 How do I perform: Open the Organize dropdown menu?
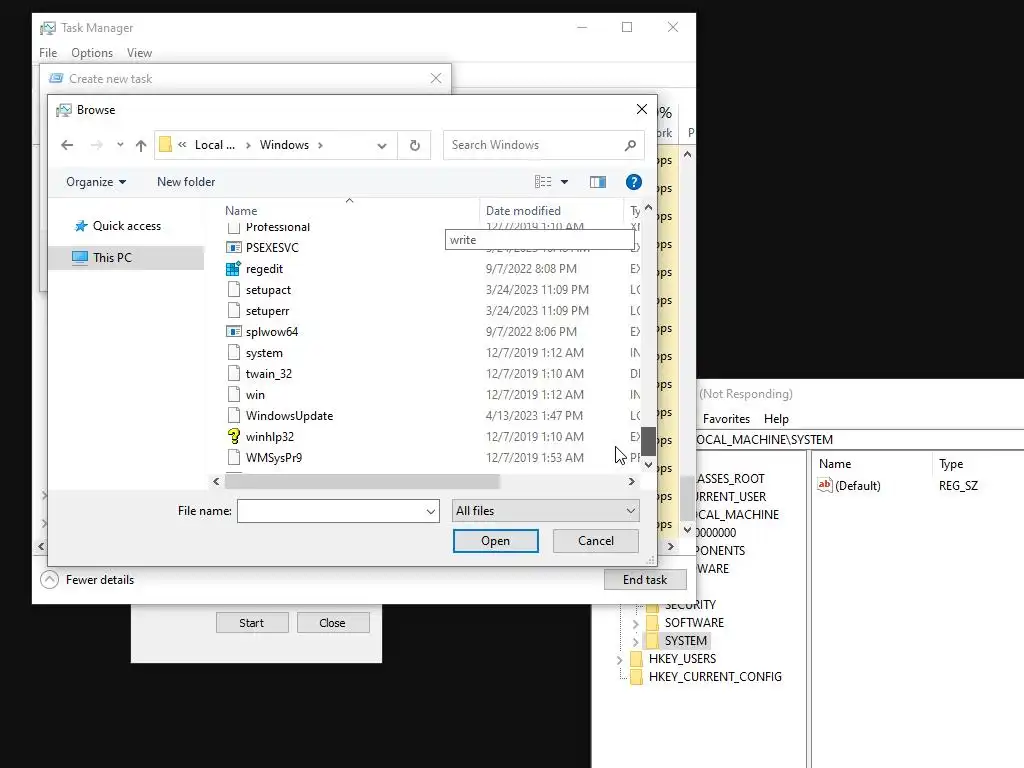[x=96, y=182]
